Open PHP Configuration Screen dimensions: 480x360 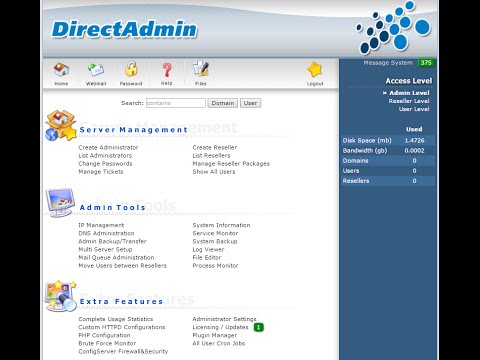coord(104,335)
